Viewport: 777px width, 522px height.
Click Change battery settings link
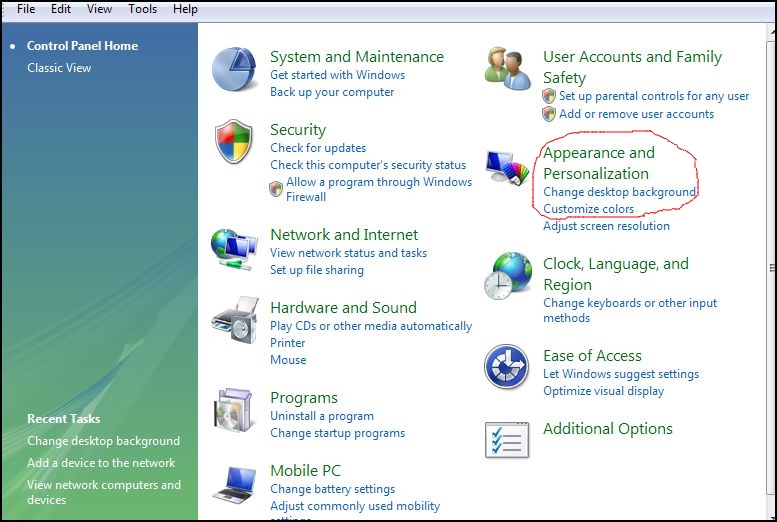point(333,489)
